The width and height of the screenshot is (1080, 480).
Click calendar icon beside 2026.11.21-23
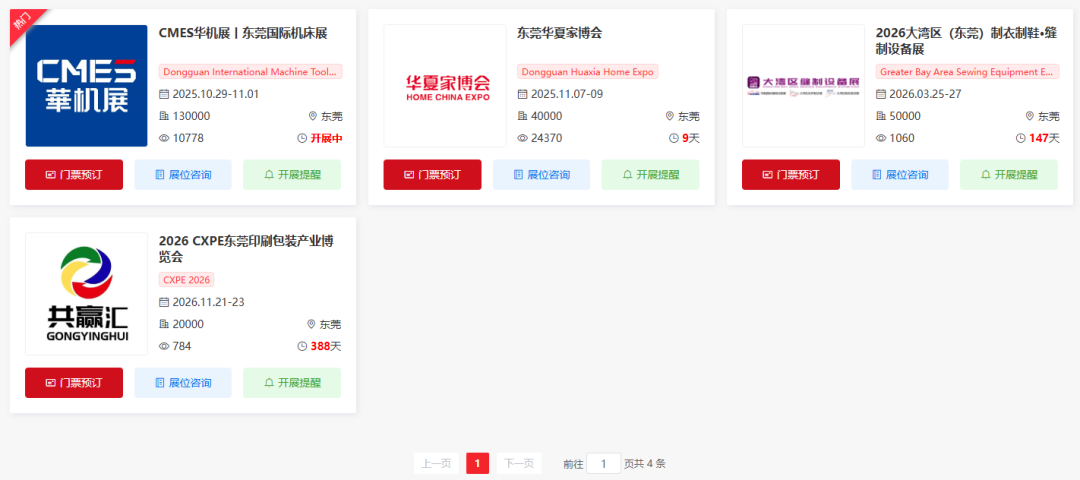164,302
